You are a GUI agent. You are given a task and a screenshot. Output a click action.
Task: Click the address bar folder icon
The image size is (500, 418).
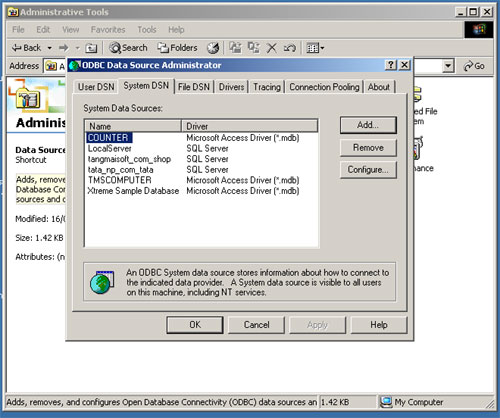(51, 66)
